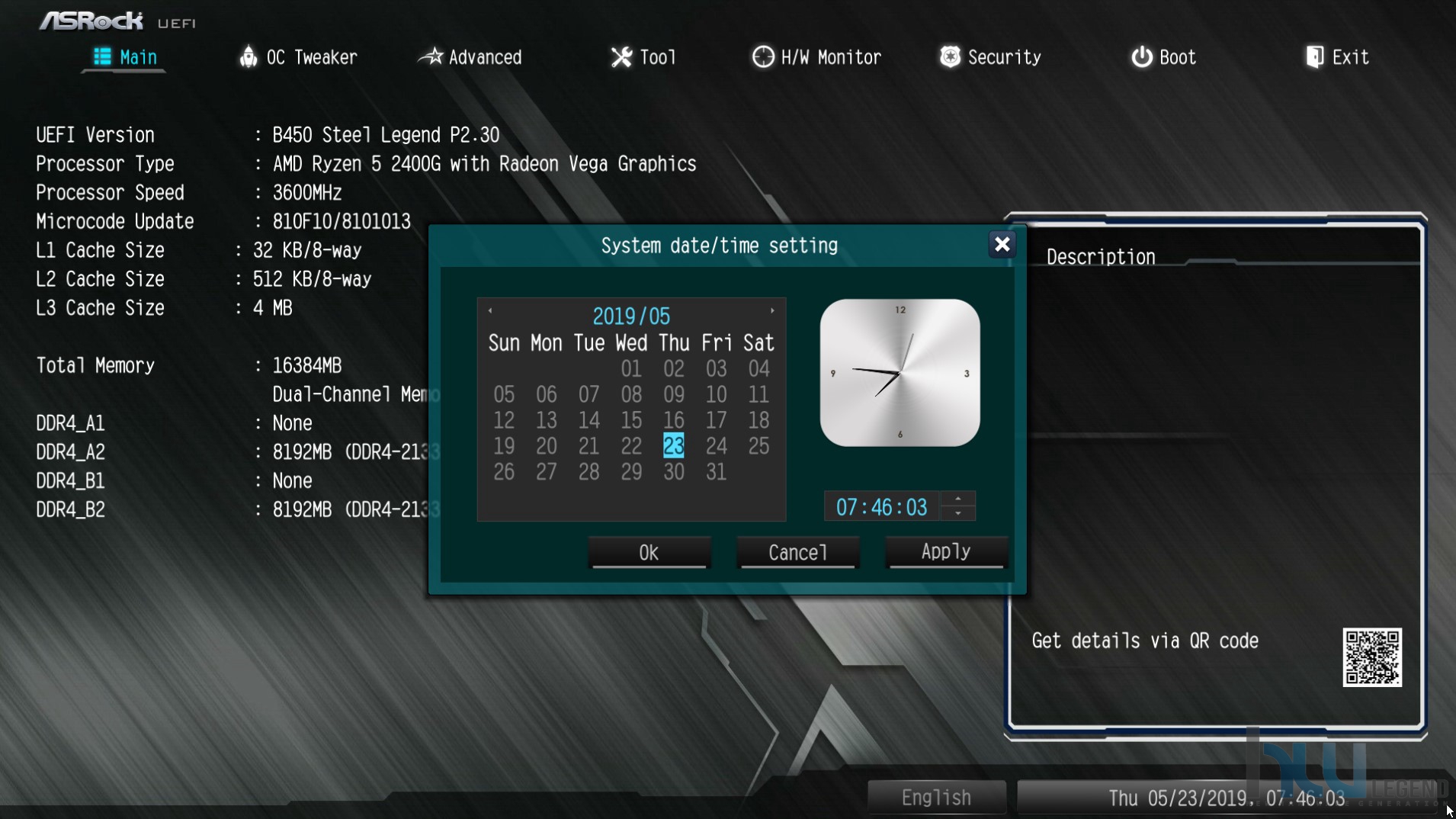Select day 12 in calendar
Viewport: 1456px width, 819px height.
[x=504, y=421]
